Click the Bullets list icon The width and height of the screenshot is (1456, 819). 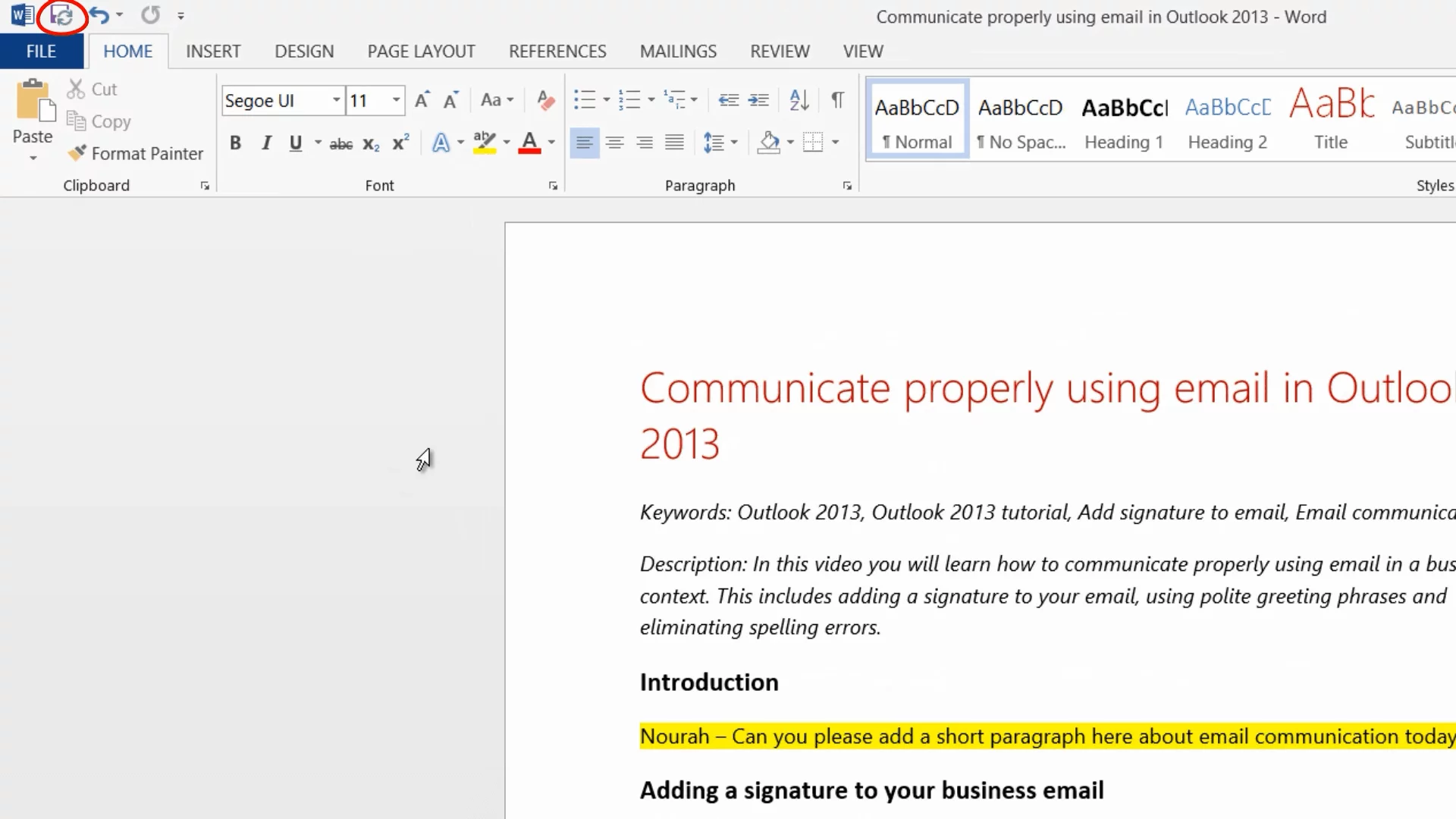click(584, 100)
